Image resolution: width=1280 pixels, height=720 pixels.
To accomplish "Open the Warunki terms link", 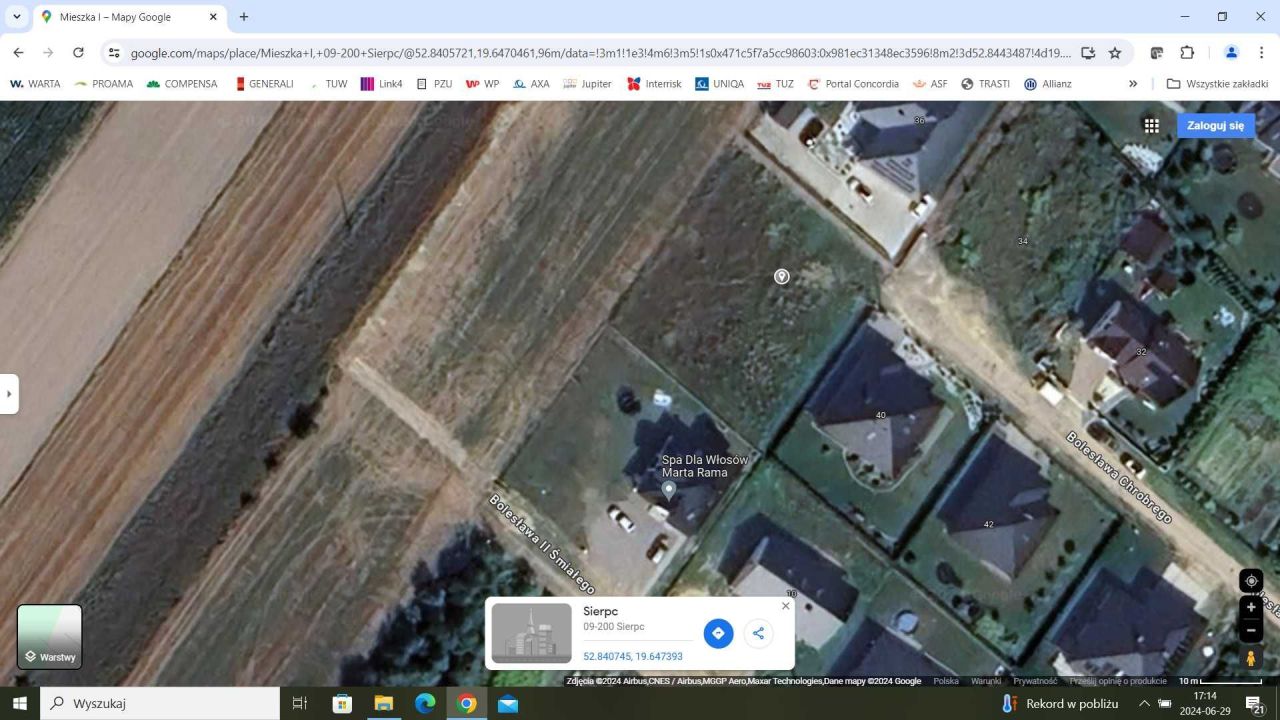I will 986,681.
